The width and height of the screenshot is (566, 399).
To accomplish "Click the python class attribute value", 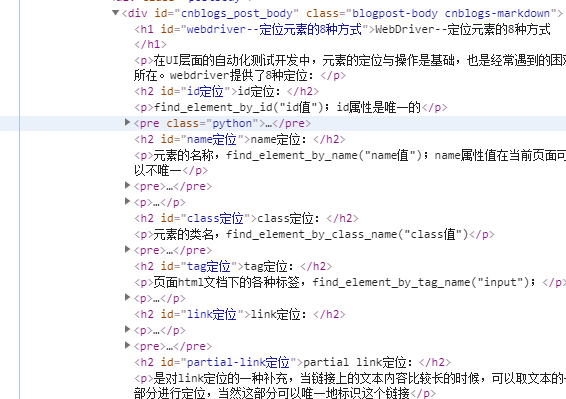I will (232, 123).
